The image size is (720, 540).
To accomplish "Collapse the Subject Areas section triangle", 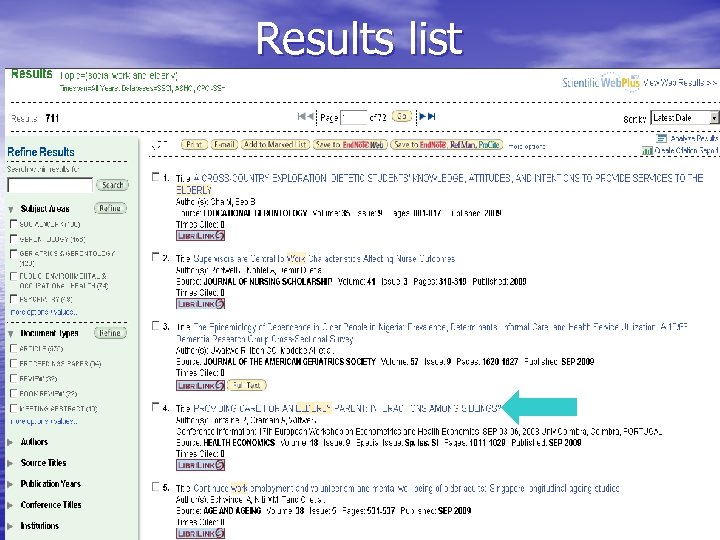I will click(11, 209).
